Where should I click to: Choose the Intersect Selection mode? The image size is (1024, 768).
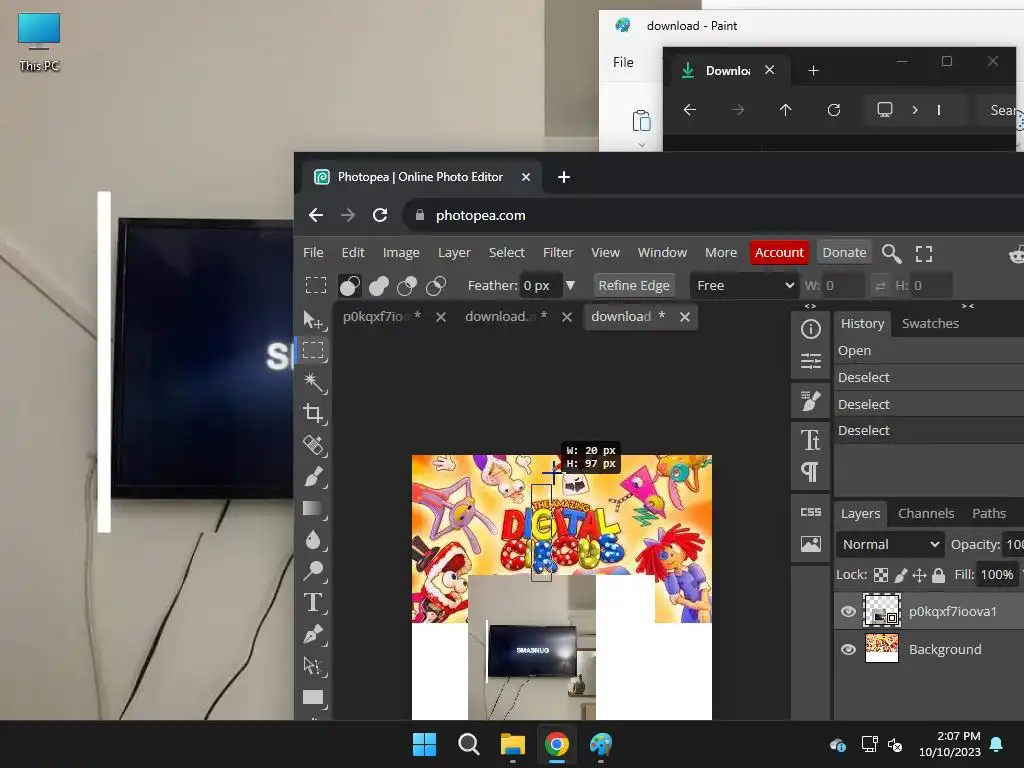[x=436, y=285]
